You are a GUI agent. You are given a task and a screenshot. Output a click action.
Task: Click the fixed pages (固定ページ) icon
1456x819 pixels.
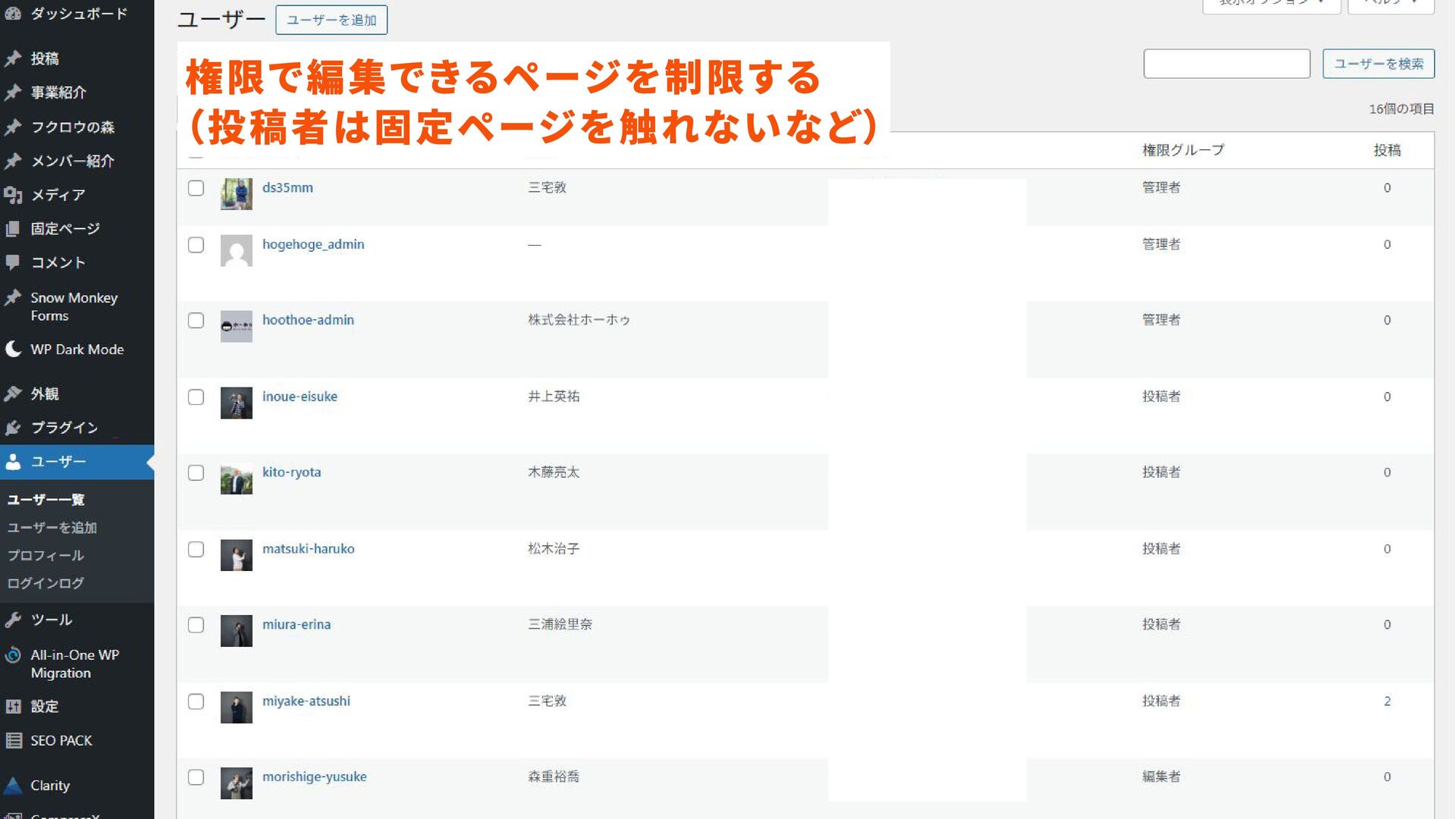13,228
